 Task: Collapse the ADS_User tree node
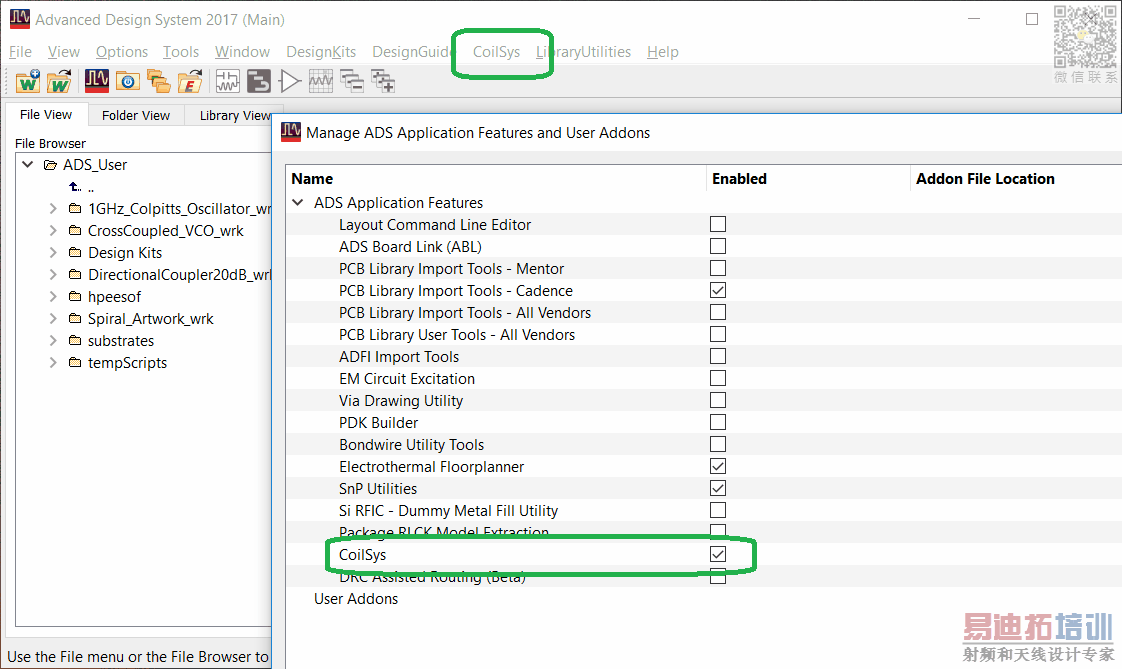28,165
